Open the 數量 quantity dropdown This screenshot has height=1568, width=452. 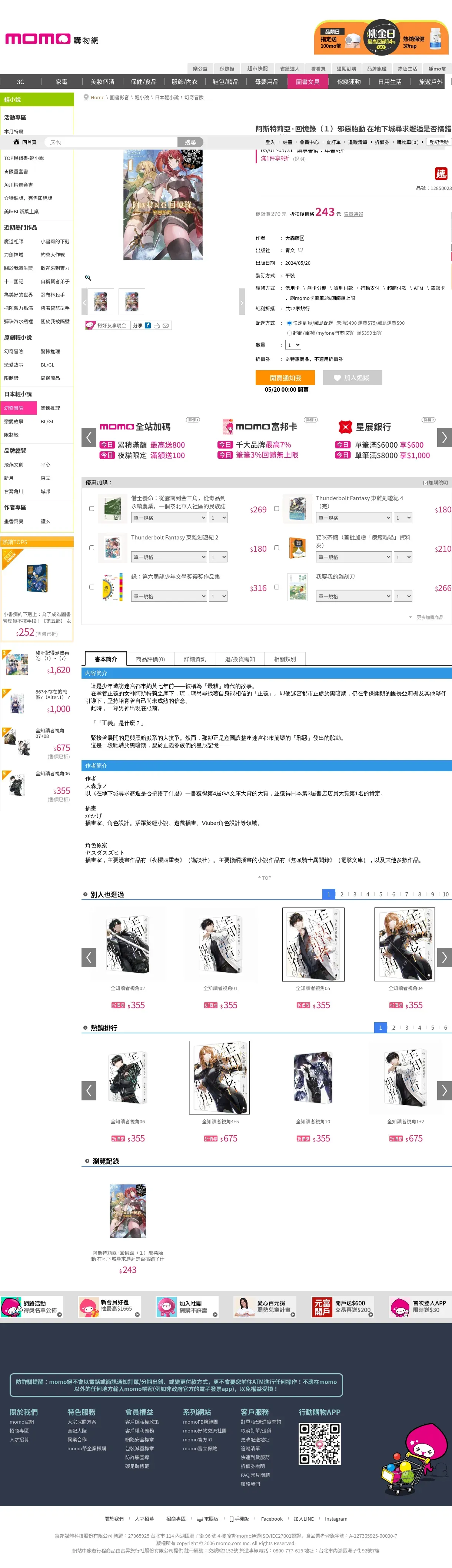click(293, 345)
